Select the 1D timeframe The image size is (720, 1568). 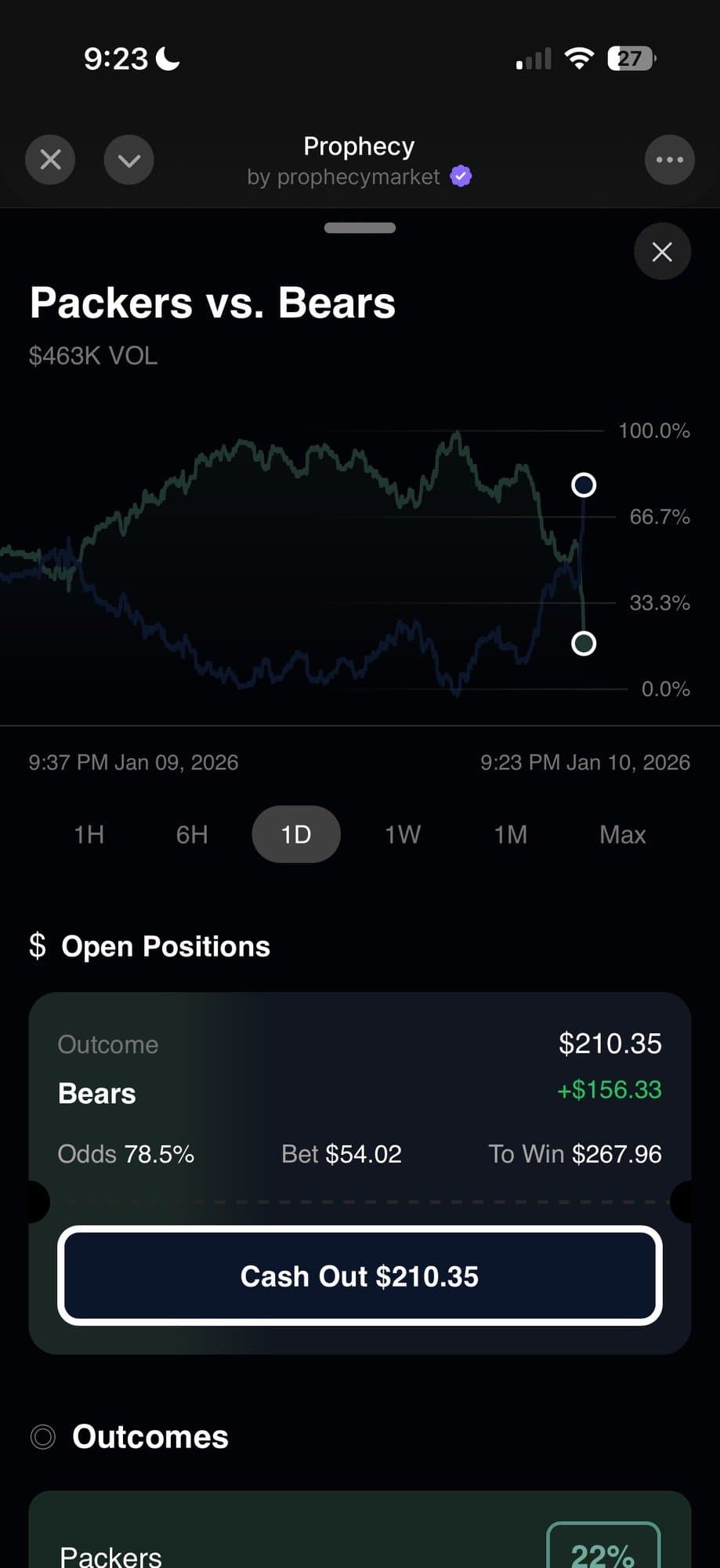[x=296, y=834]
